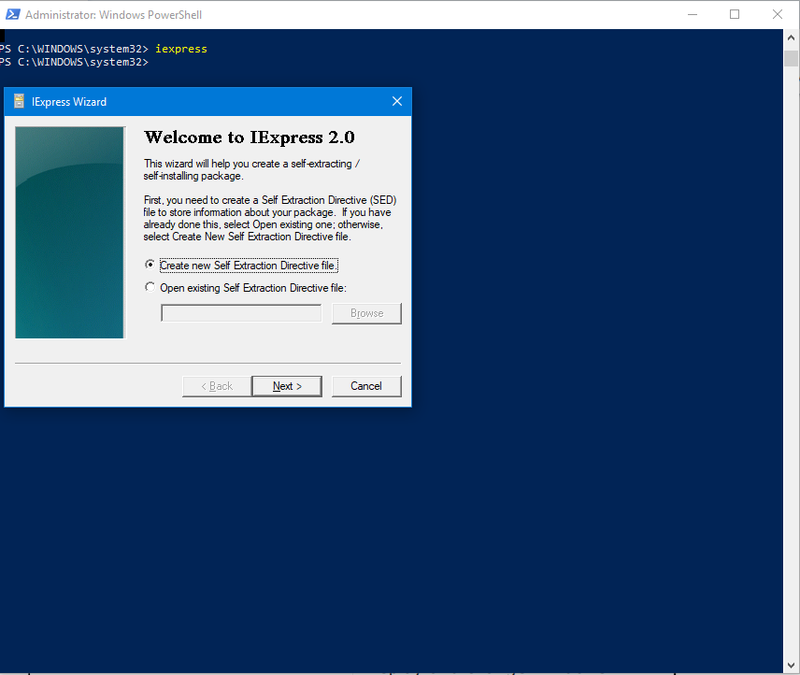Select Create new Self Extraction Directive file
This screenshot has width=800, height=675.
(150, 265)
